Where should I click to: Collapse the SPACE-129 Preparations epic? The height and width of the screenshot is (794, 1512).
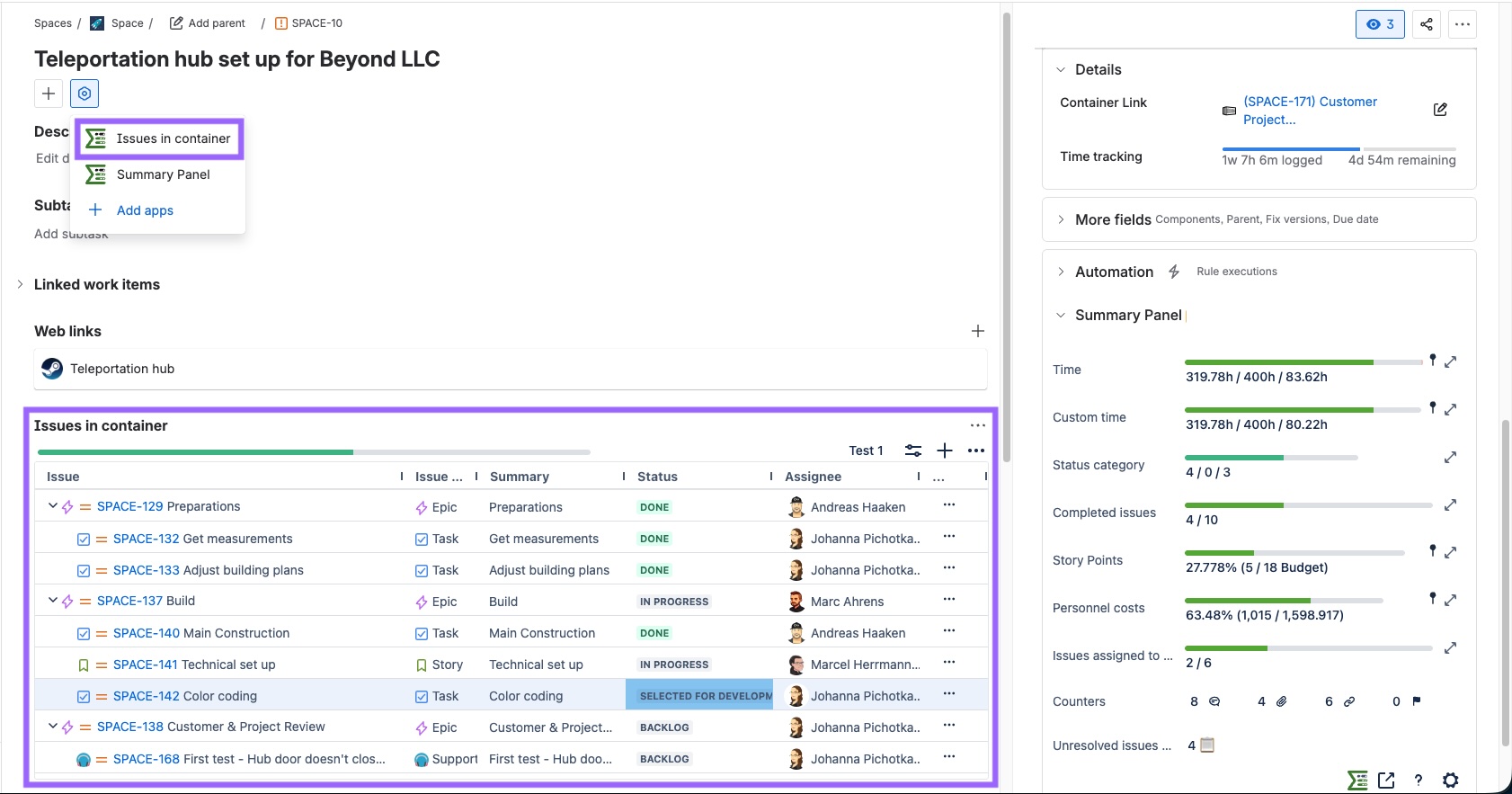[x=52, y=506]
